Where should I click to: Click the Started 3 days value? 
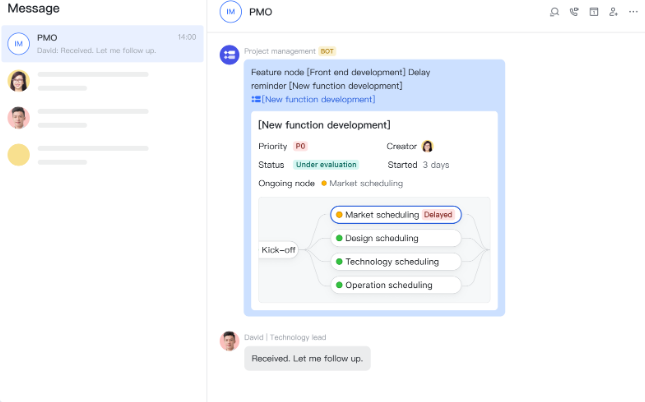coord(436,165)
